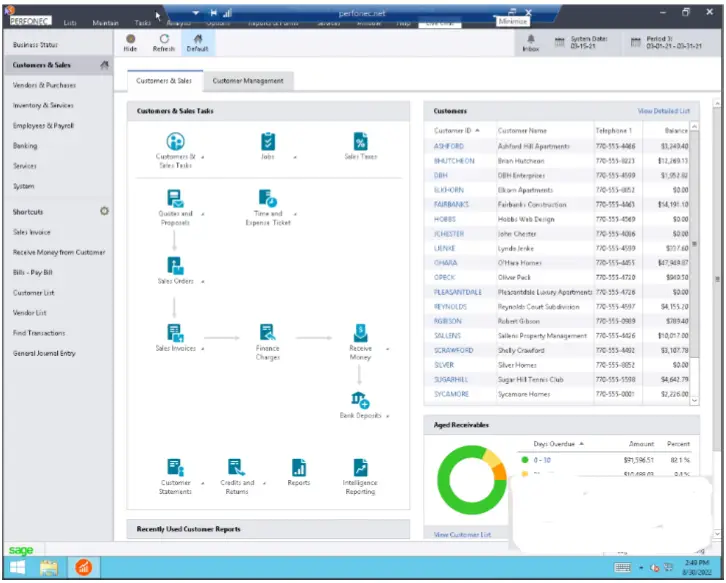This screenshot has height=583, width=726.
Task: Click the Hide toolbar icon
Action: pos(131,39)
